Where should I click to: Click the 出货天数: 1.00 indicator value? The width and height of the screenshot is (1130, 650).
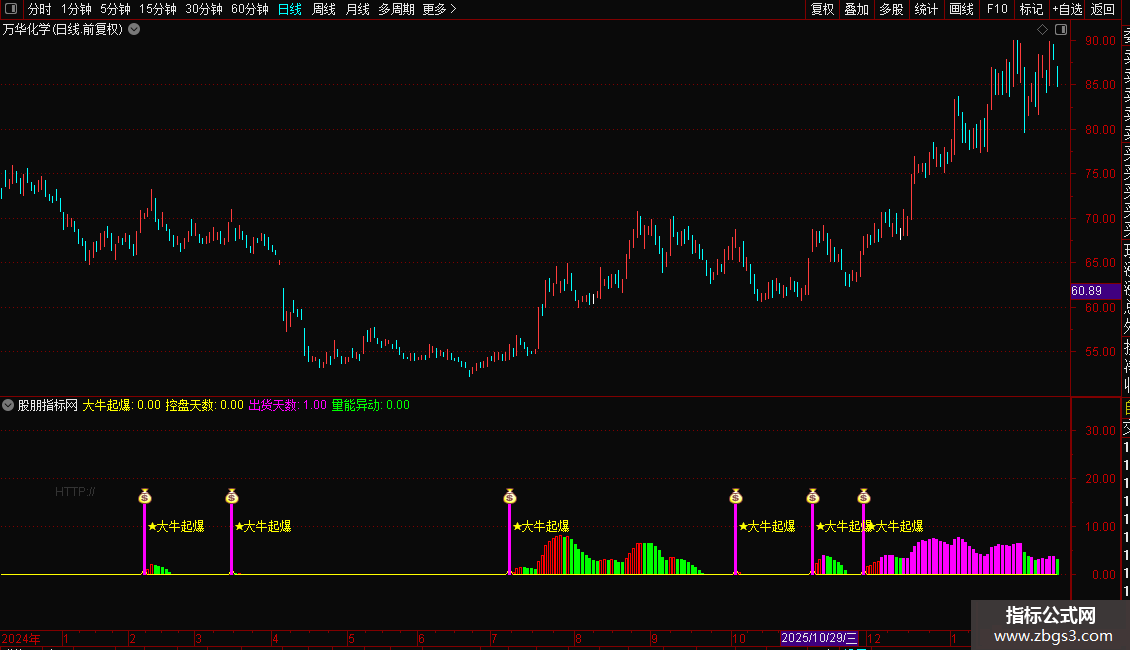coord(288,405)
